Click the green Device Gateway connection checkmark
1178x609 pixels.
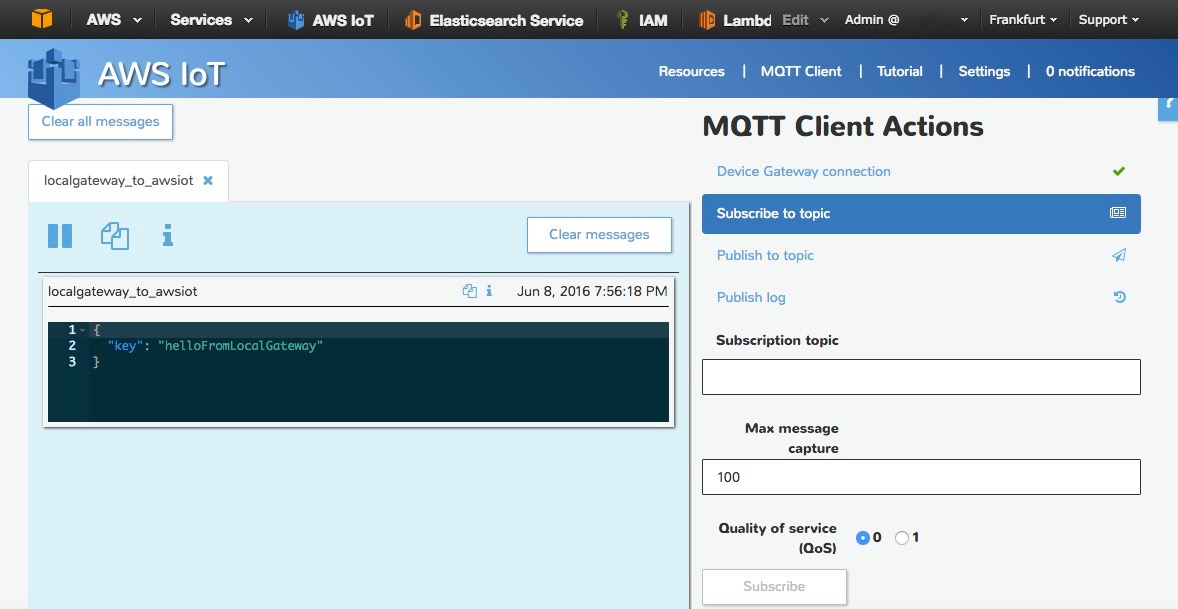(1119, 171)
